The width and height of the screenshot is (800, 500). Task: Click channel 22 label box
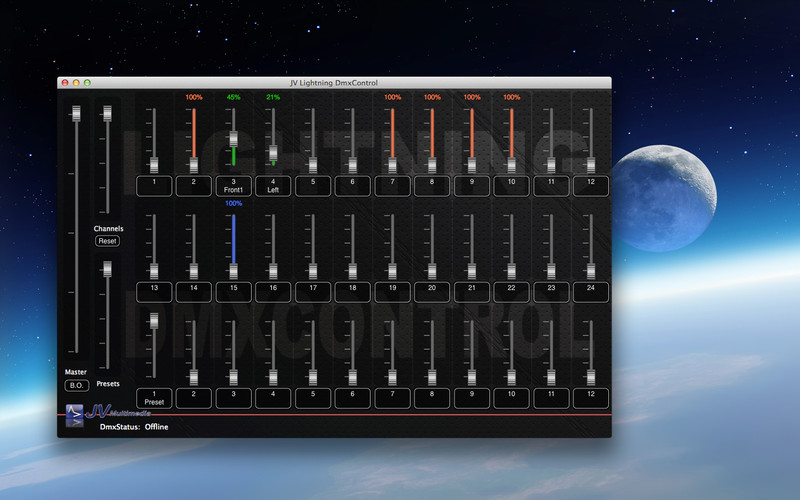[x=512, y=292]
